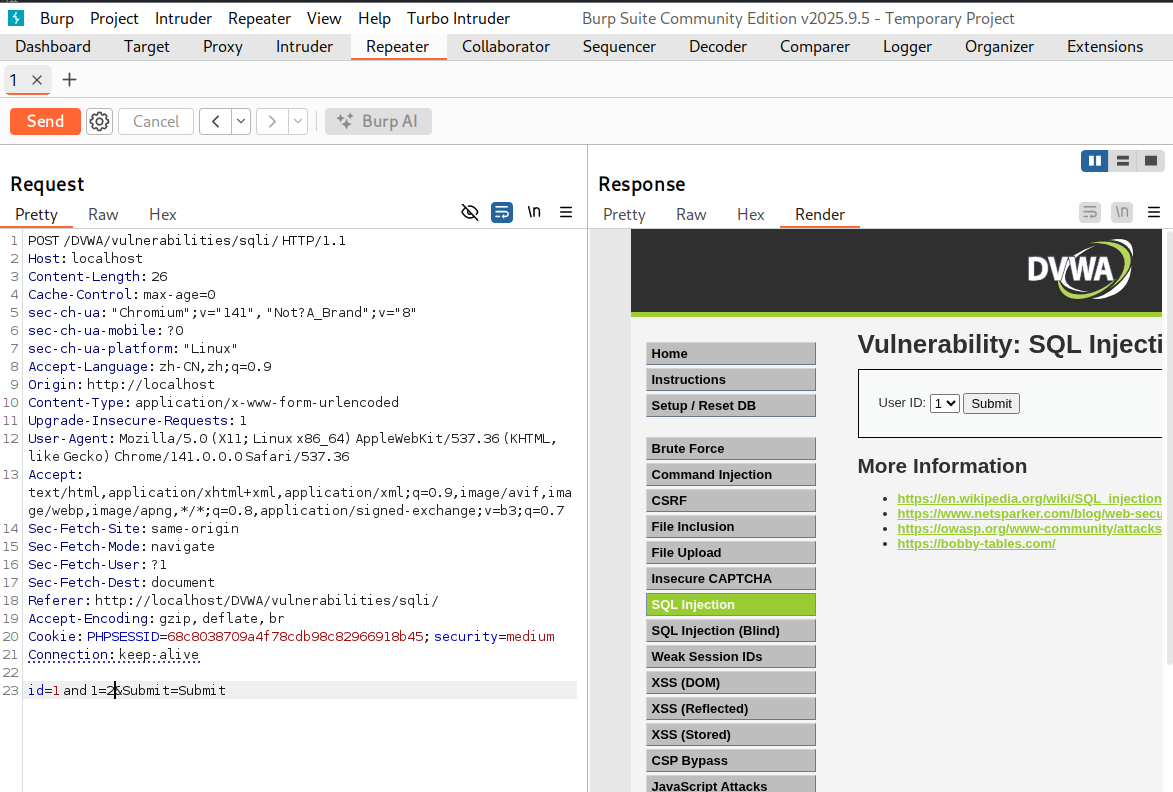Go back to previous request arrow

[x=215, y=121]
